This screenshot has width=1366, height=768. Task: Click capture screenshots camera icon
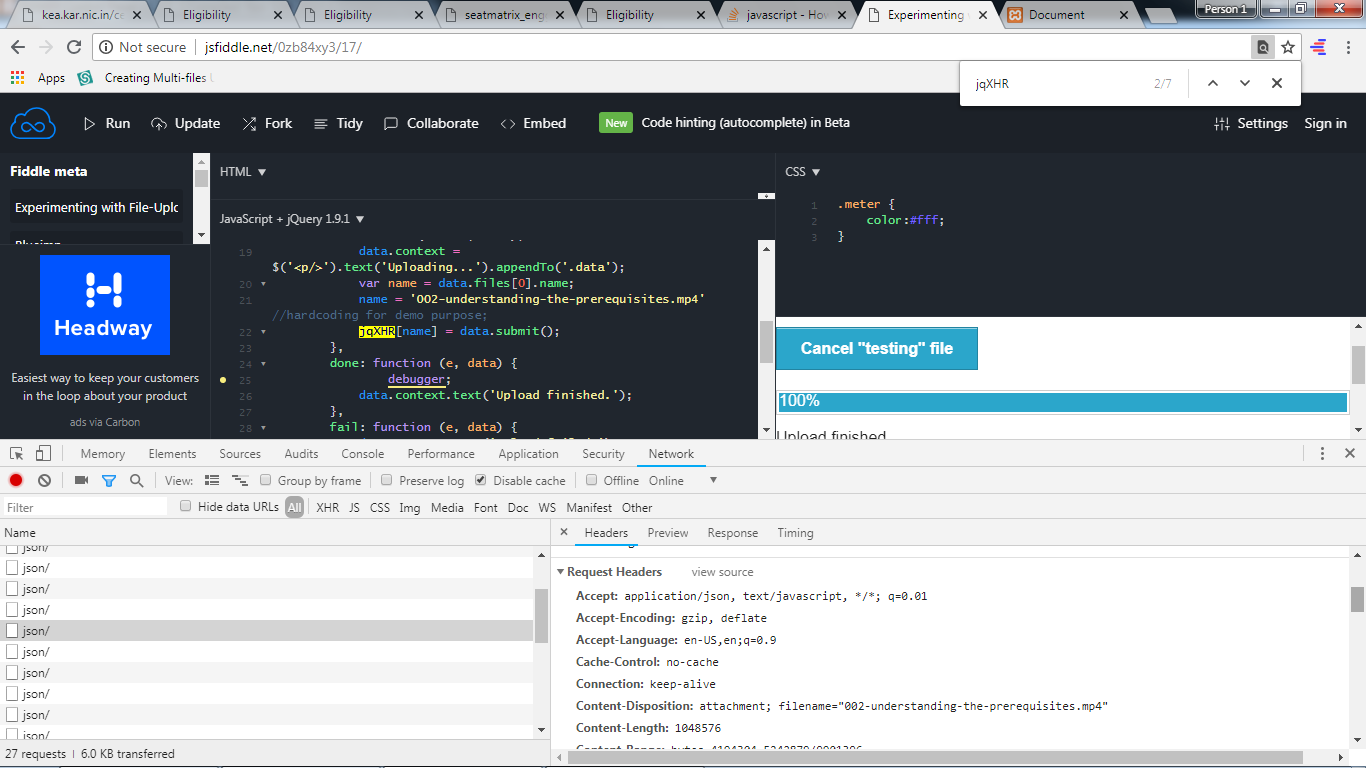81,481
